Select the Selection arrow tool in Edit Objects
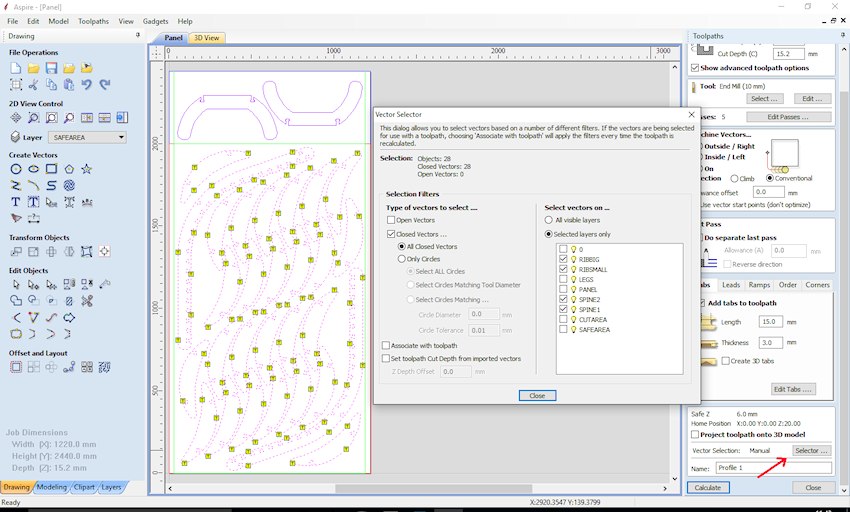The width and height of the screenshot is (850, 512). pos(16,284)
